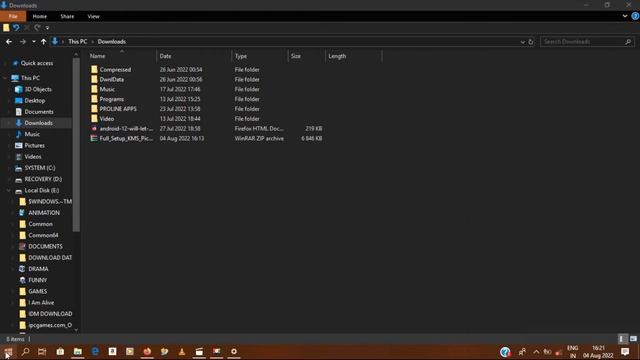Sort by the Size column header

(x=296, y=56)
